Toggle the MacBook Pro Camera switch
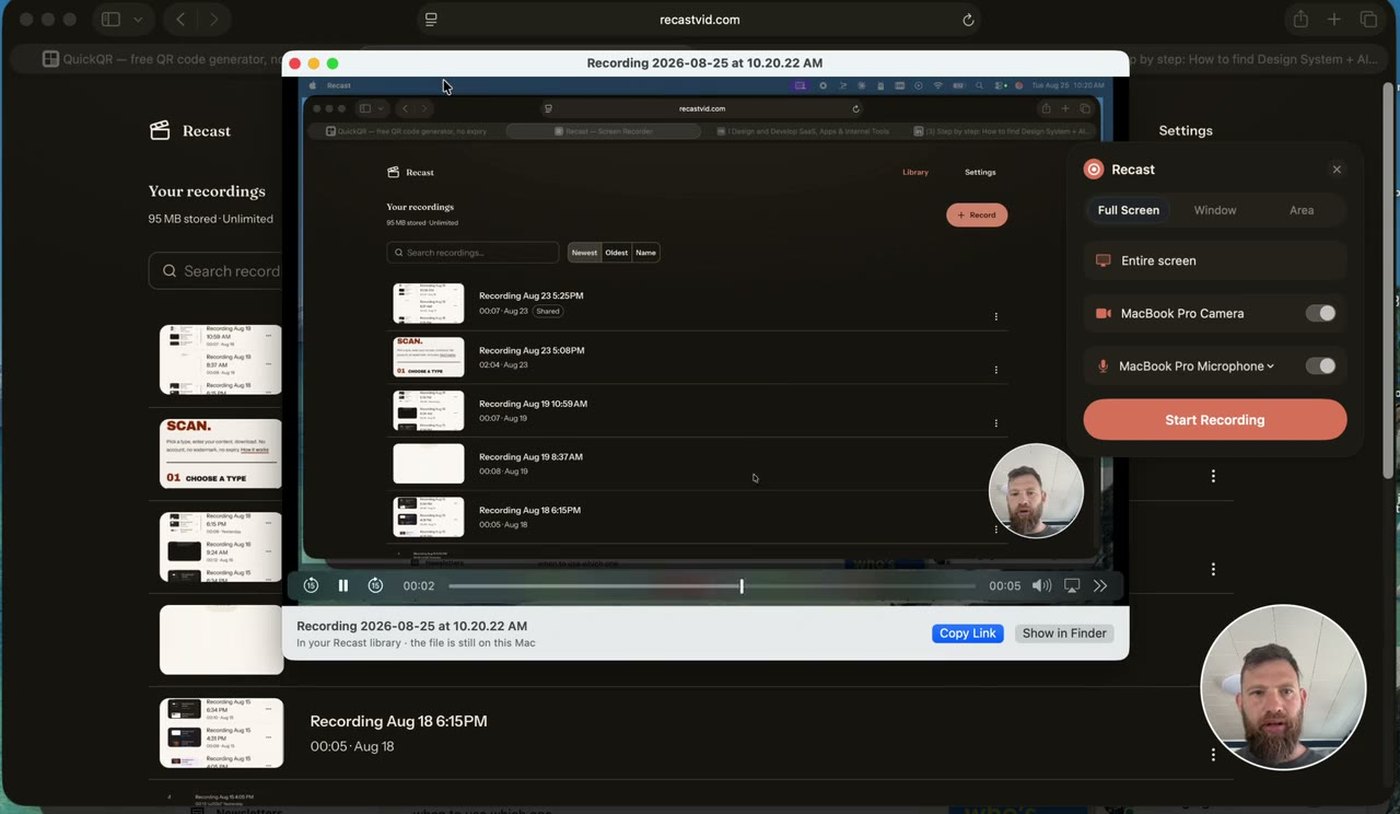1400x814 pixels. tap(1320, 313)
